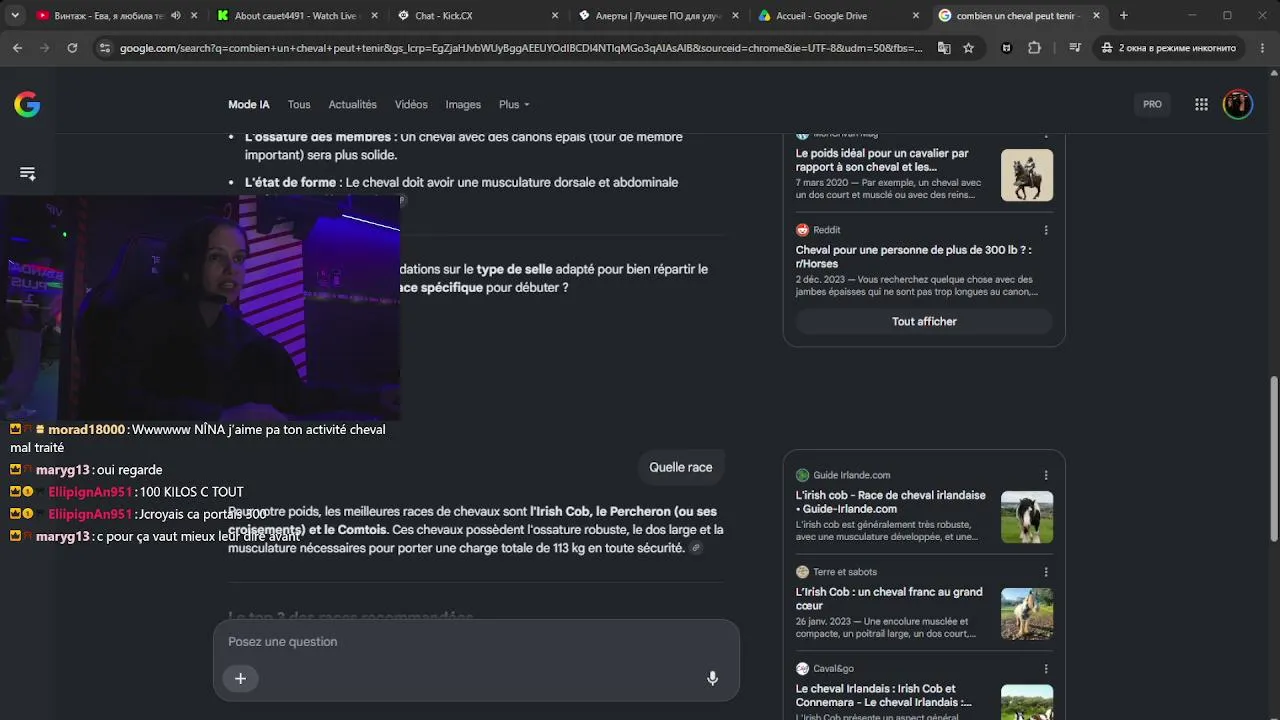The image size is (1280, 720).
Task: Open AI Mode history sidebar icon
Action: click(x=28, y=174)
